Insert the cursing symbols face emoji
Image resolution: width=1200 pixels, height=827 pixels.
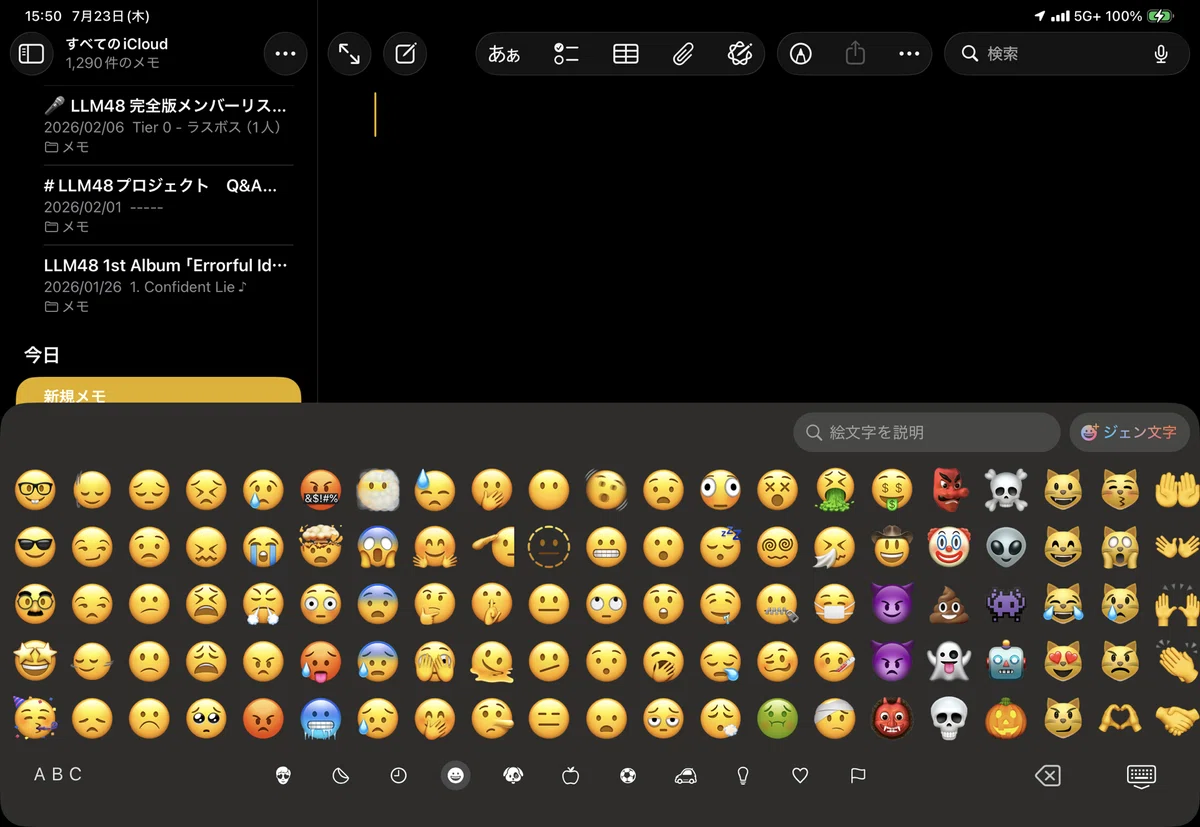click(x=320, y=490)
